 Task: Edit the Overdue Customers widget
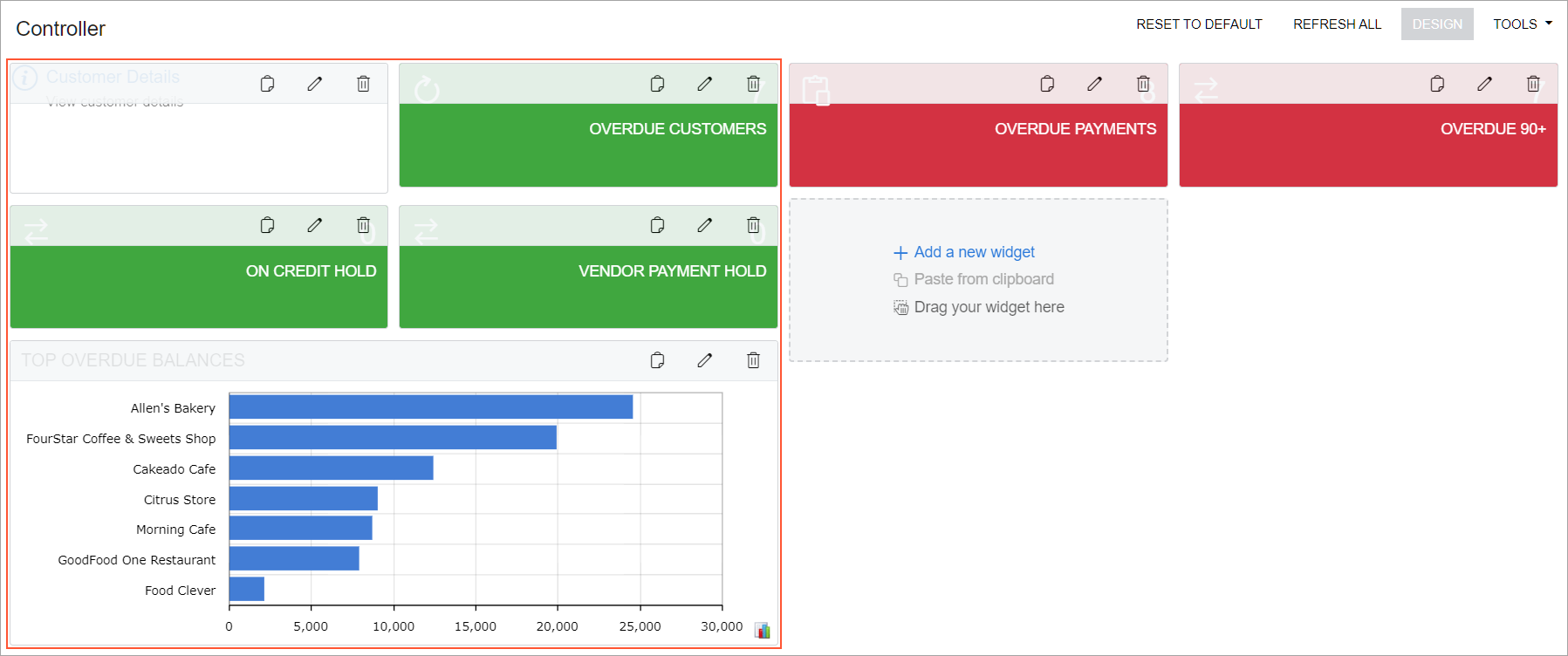(x=705, y=84)
